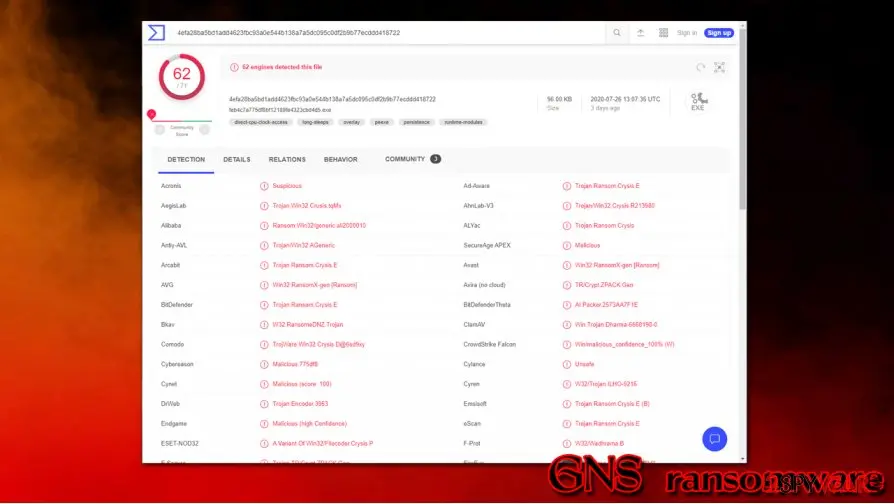This screenshot has height=504, width=894.
Task: Click the alert icon before '62 engines detected'
Action: click(234, 67)
